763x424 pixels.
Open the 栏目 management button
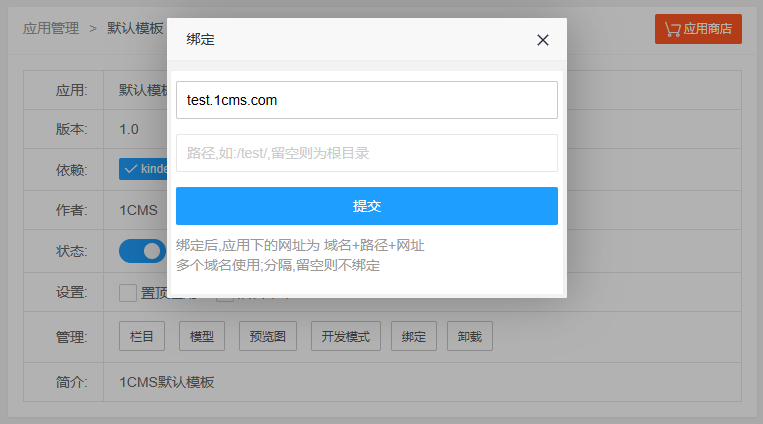click(x=142, y=337)
